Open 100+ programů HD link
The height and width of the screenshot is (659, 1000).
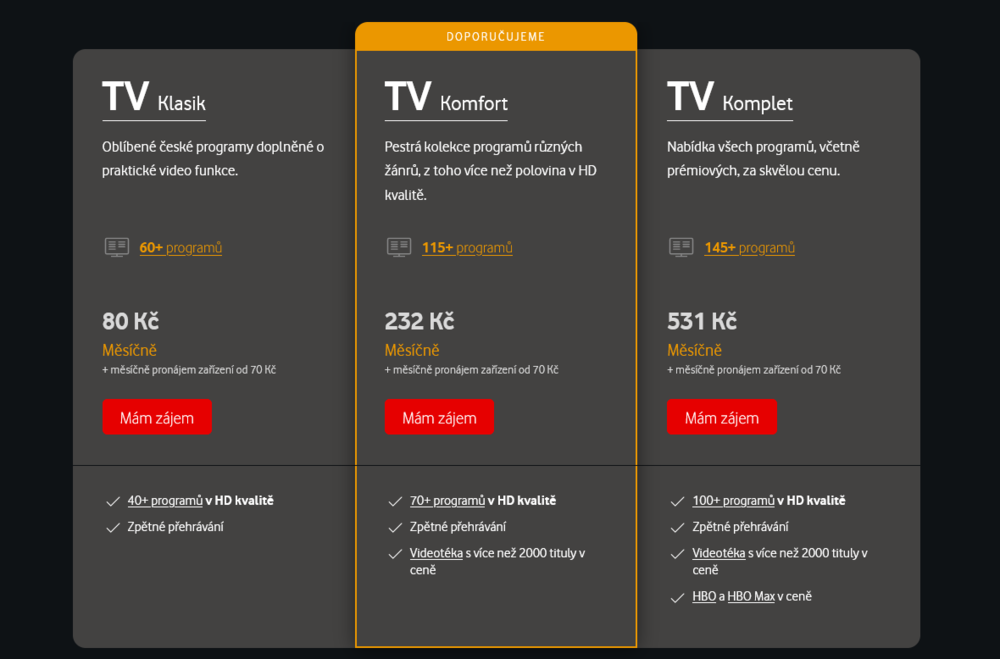pyautogui.click(x=733, y=501)
